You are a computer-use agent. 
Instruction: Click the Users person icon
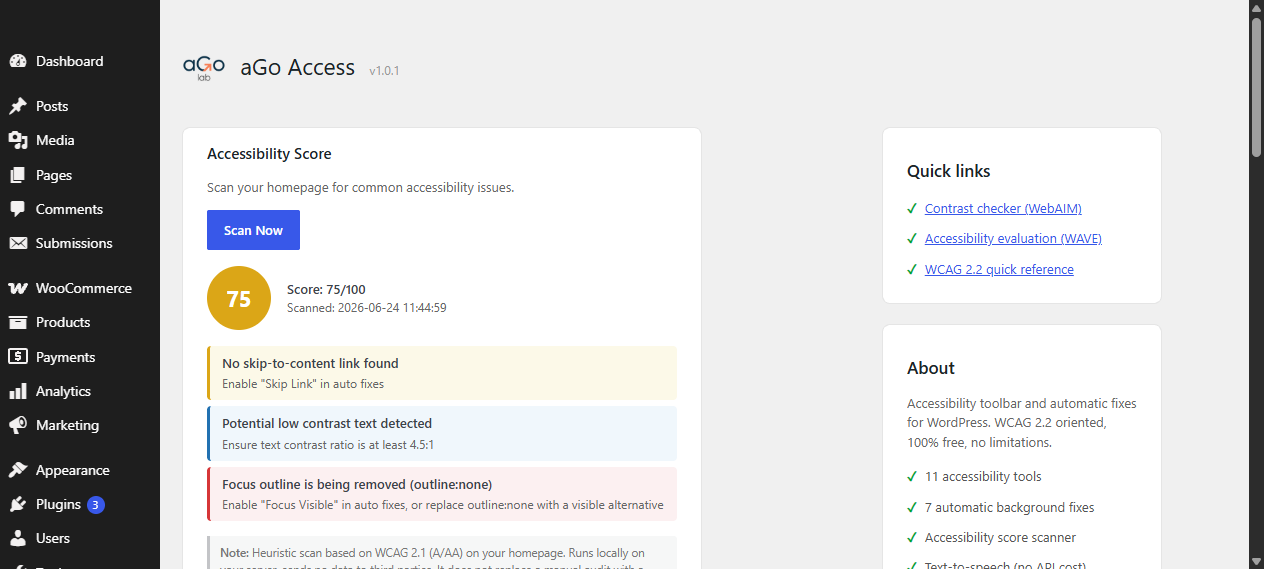pyautogui.click(x=18, y=538)
